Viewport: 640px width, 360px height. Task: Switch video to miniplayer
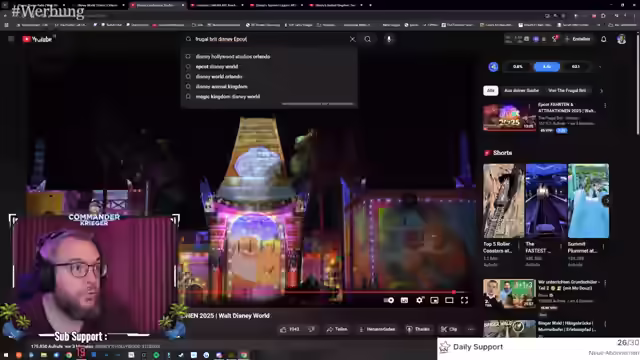[434, 300]
